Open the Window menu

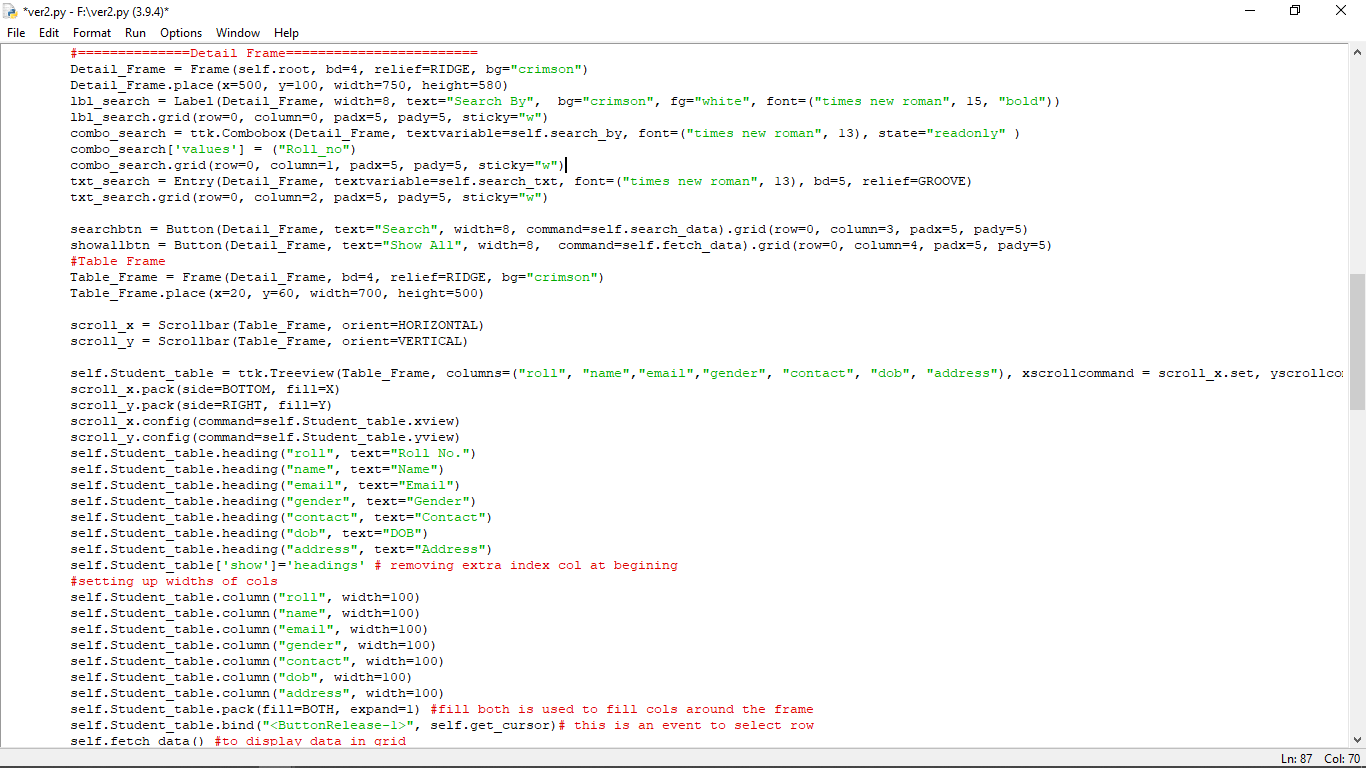coord(237,32)
